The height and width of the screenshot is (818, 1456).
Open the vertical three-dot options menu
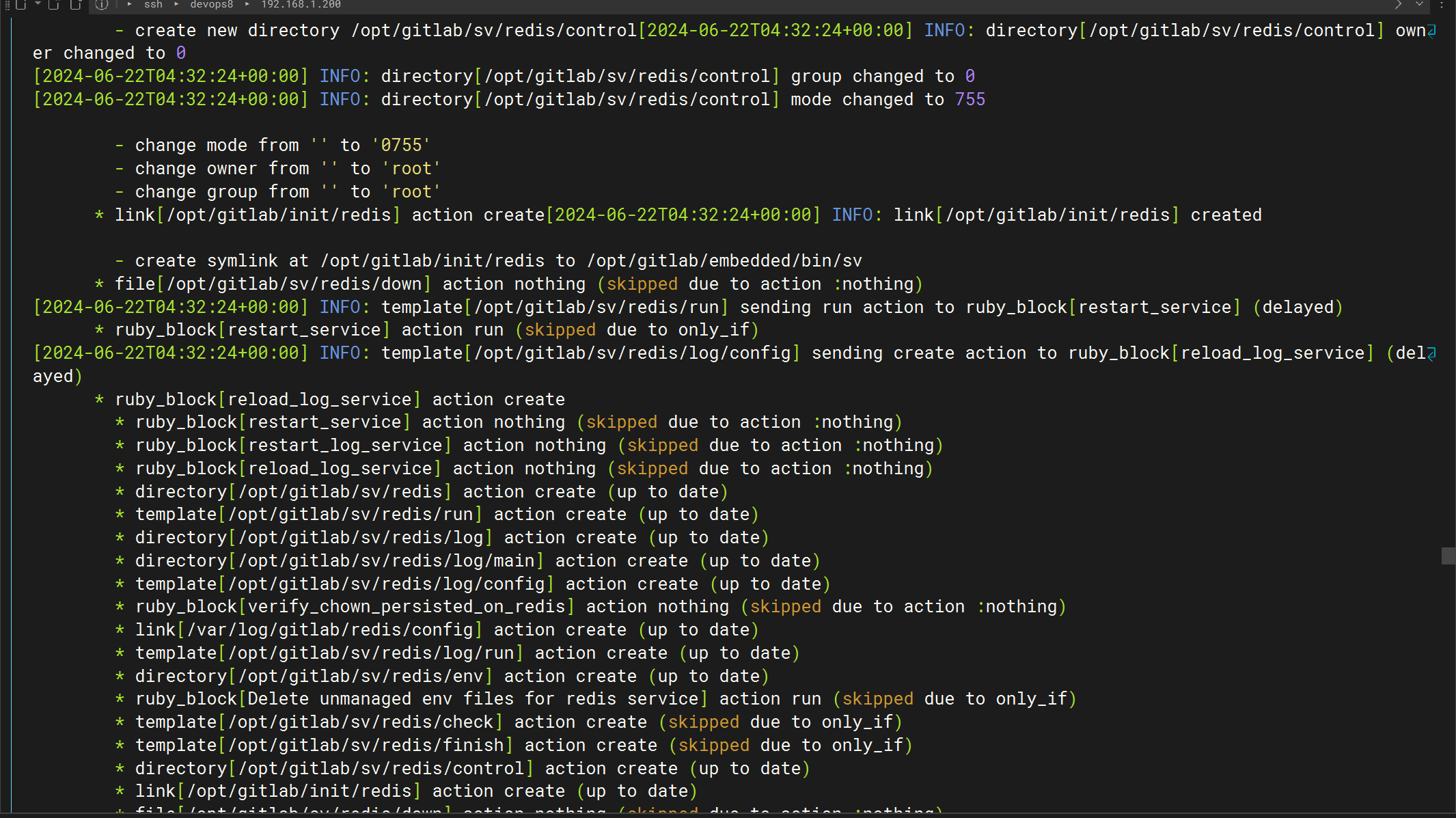[1441, 4]
